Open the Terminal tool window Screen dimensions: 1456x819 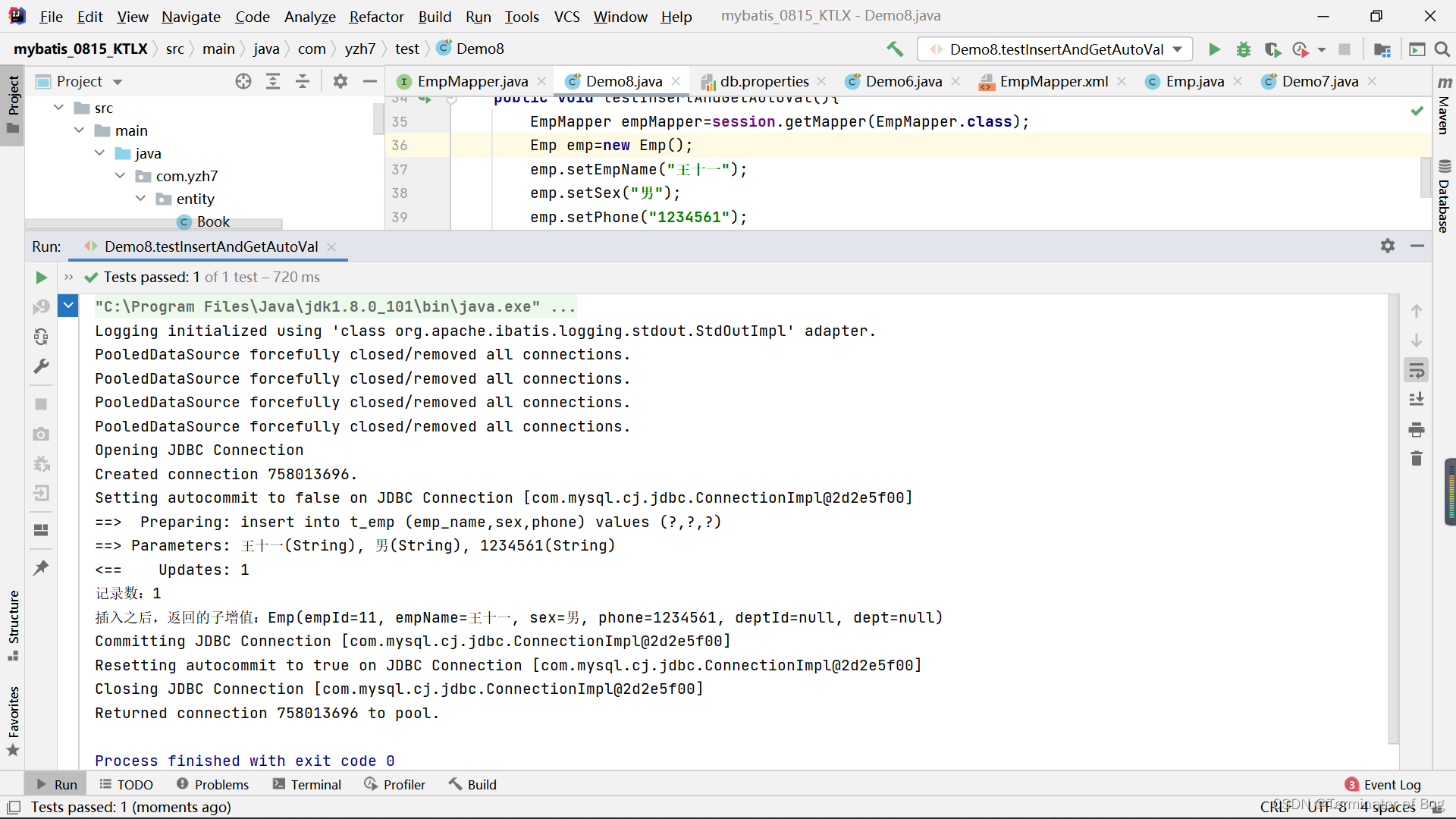click(307, 784)
